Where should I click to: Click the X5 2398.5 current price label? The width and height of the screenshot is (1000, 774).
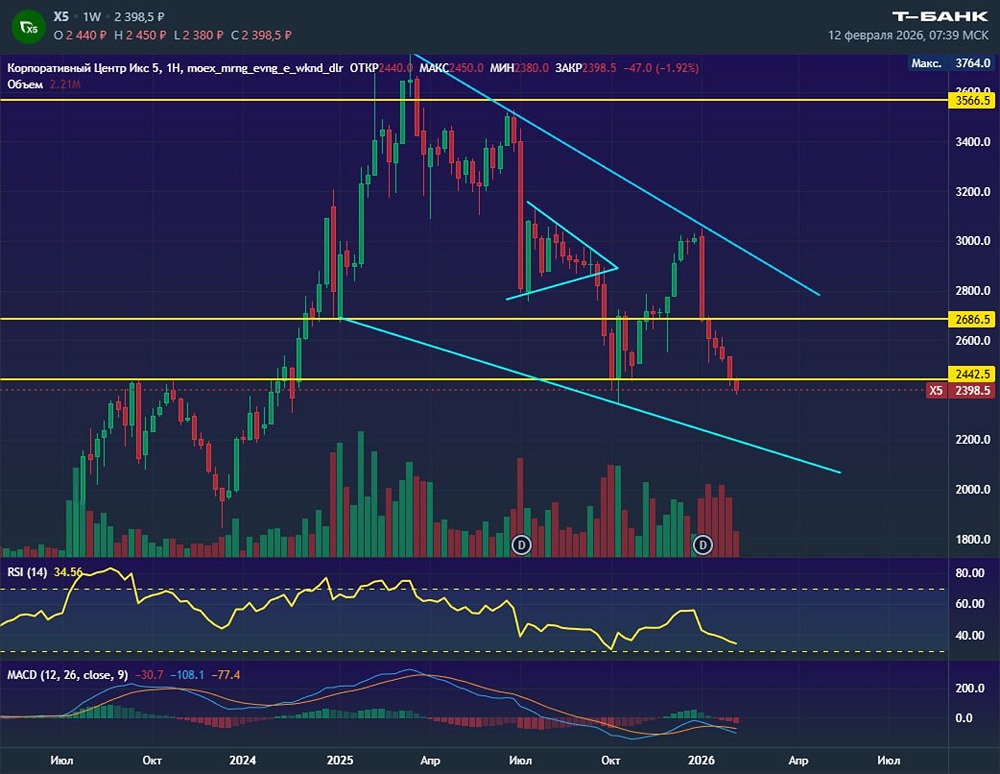(960, 390)
